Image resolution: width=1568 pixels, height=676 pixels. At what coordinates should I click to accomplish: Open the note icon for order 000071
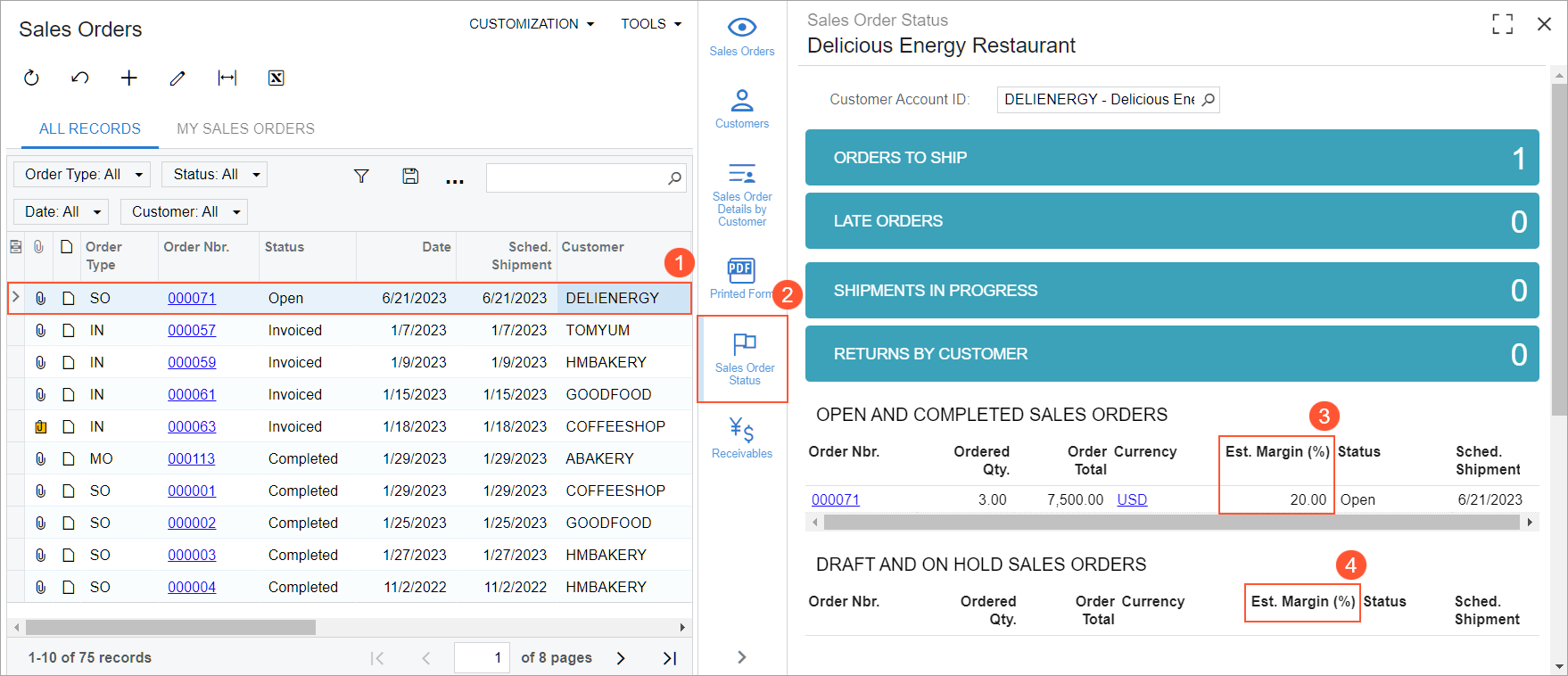69,299
